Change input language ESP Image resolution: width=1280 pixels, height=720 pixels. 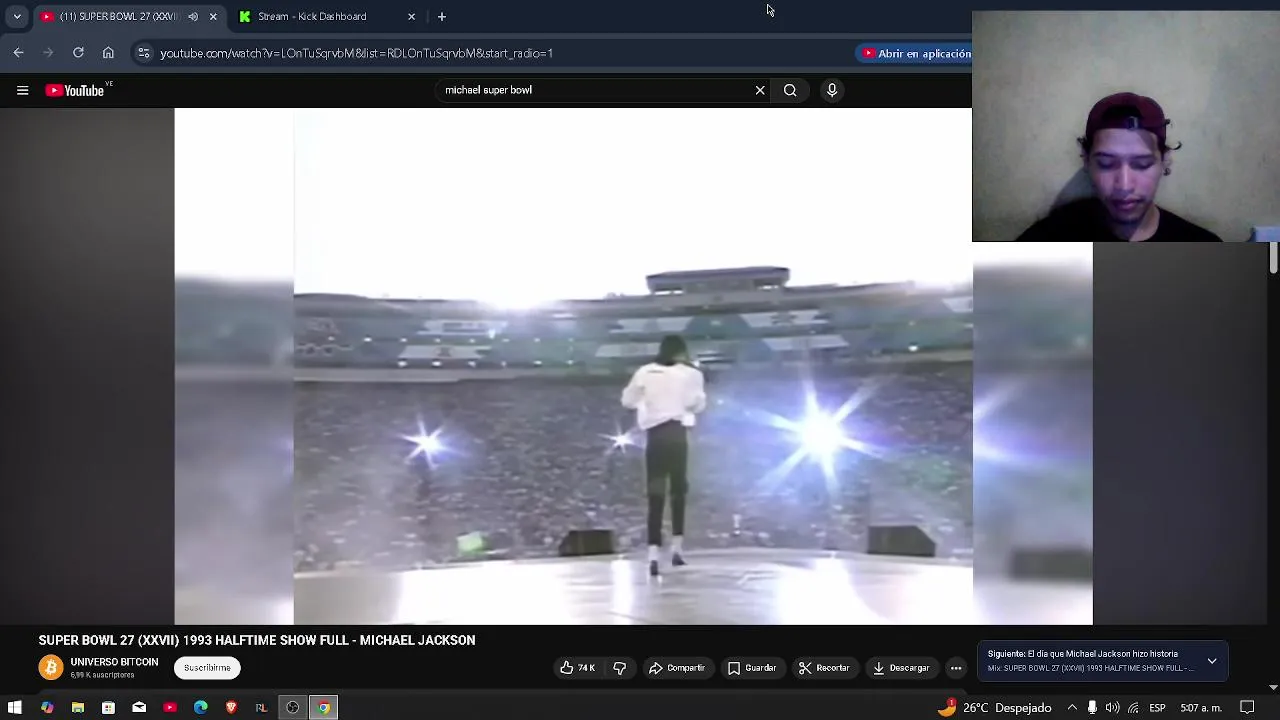(1157, 708)
